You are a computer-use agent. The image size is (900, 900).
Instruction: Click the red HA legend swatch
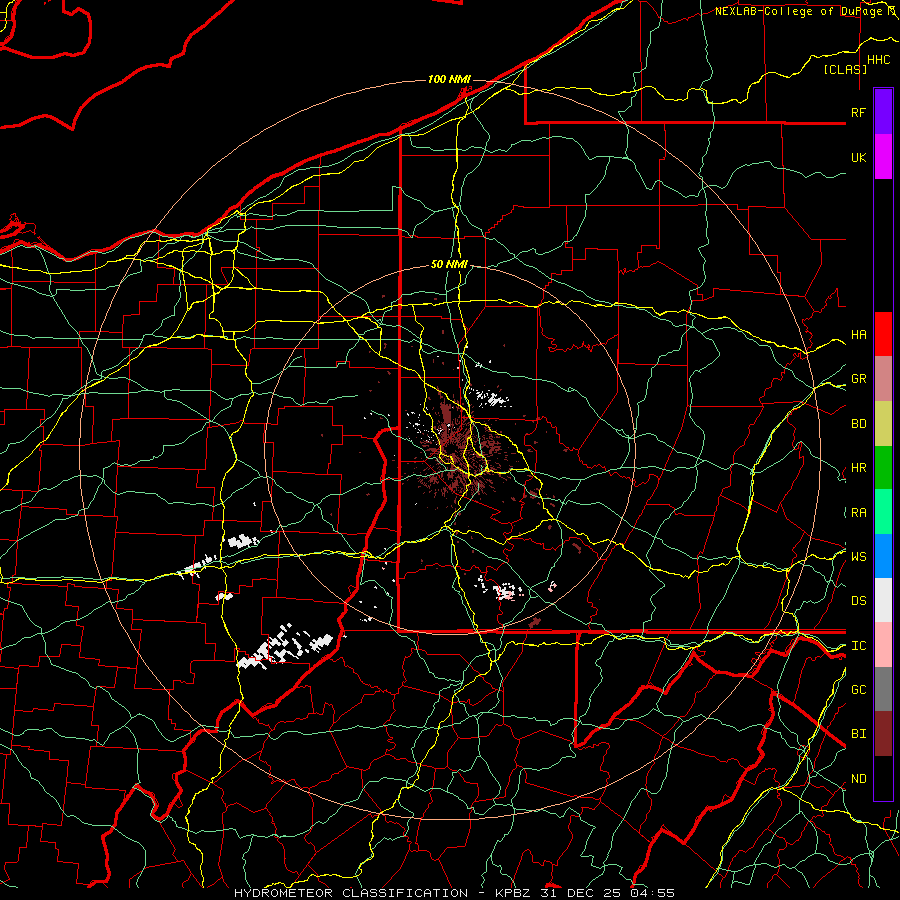(x=883, y=334)
